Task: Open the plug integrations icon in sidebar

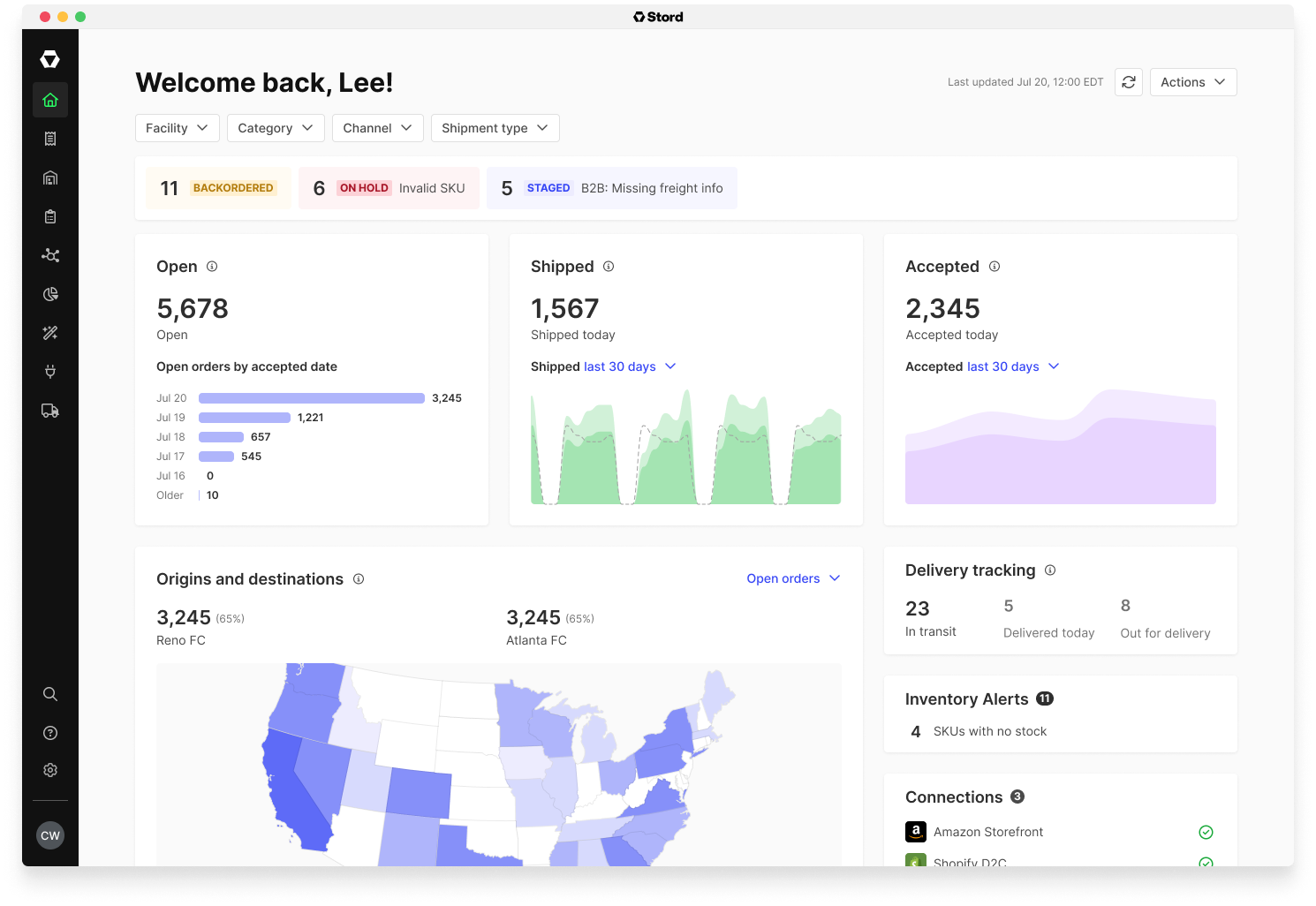Action: [x=50, y=372]
